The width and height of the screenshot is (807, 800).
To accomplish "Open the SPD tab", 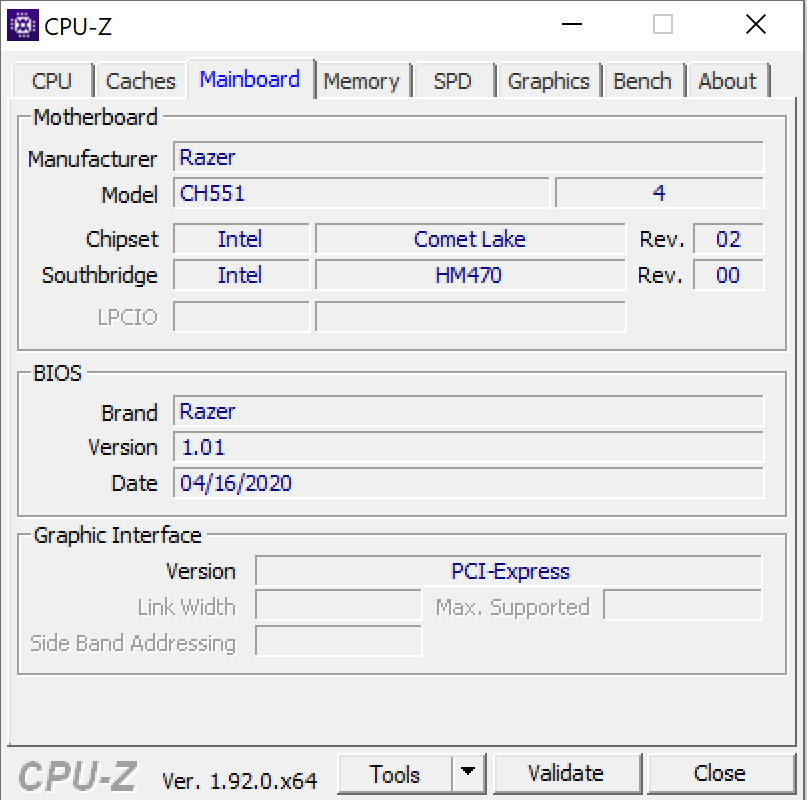I will coord(452,81).
